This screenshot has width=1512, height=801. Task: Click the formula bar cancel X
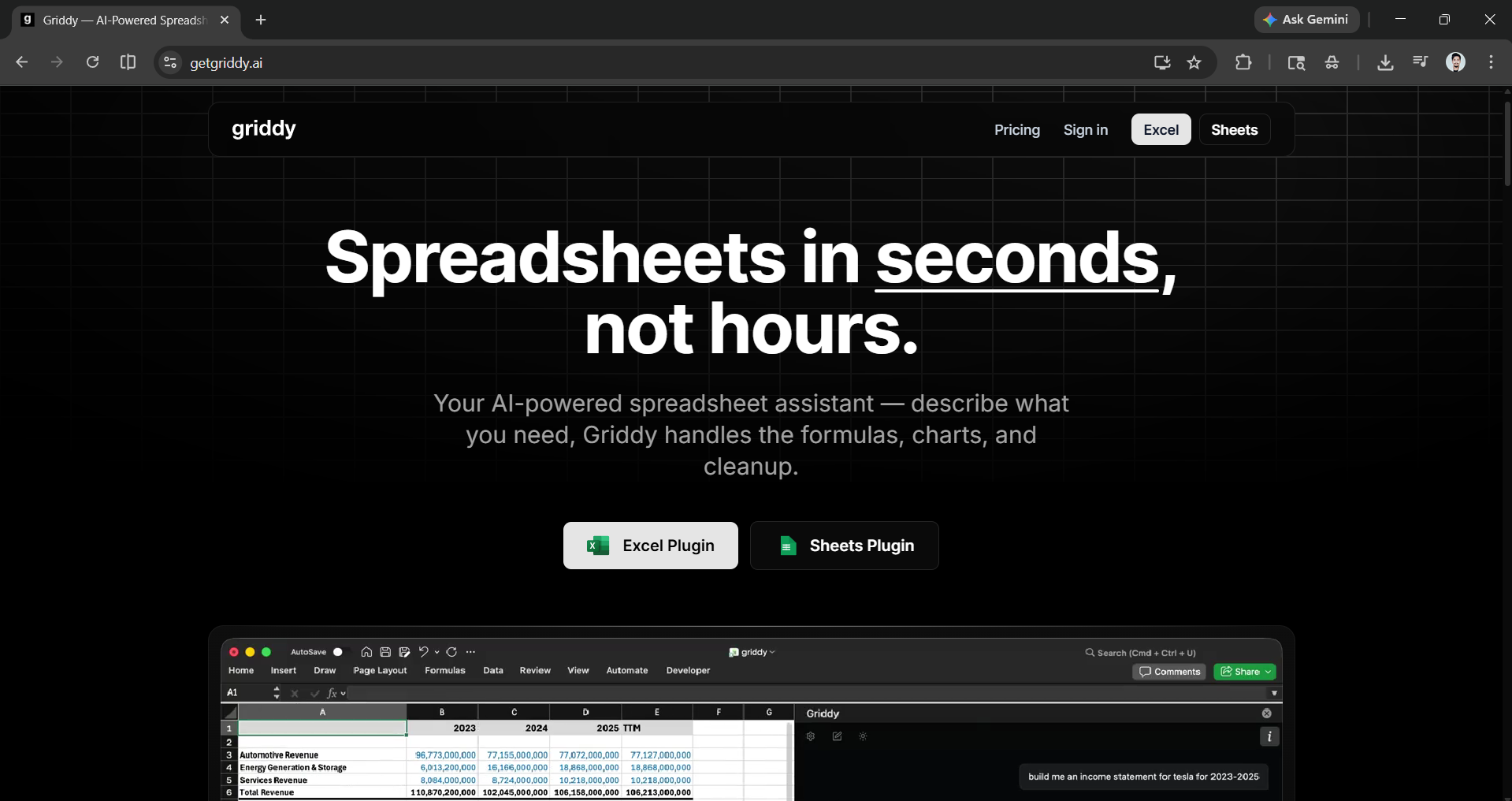[295, 693]
